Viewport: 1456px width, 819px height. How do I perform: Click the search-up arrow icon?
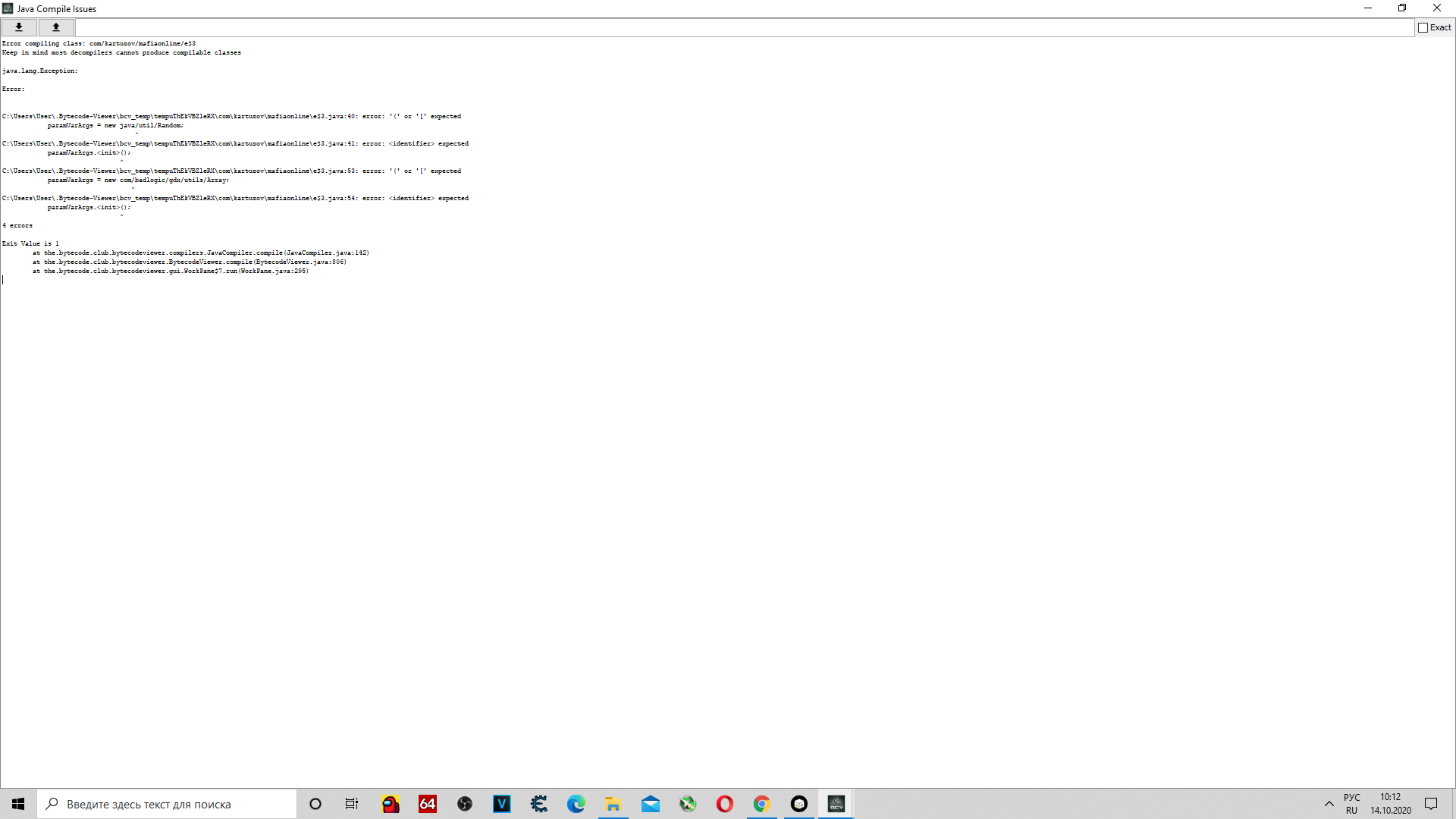(55, 27)
